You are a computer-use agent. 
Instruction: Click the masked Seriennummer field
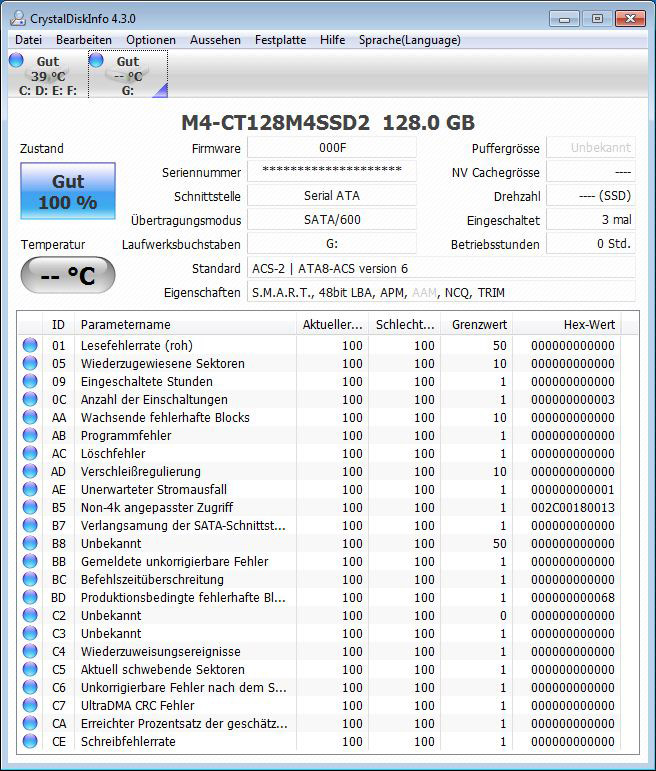[x=332, y=171]
